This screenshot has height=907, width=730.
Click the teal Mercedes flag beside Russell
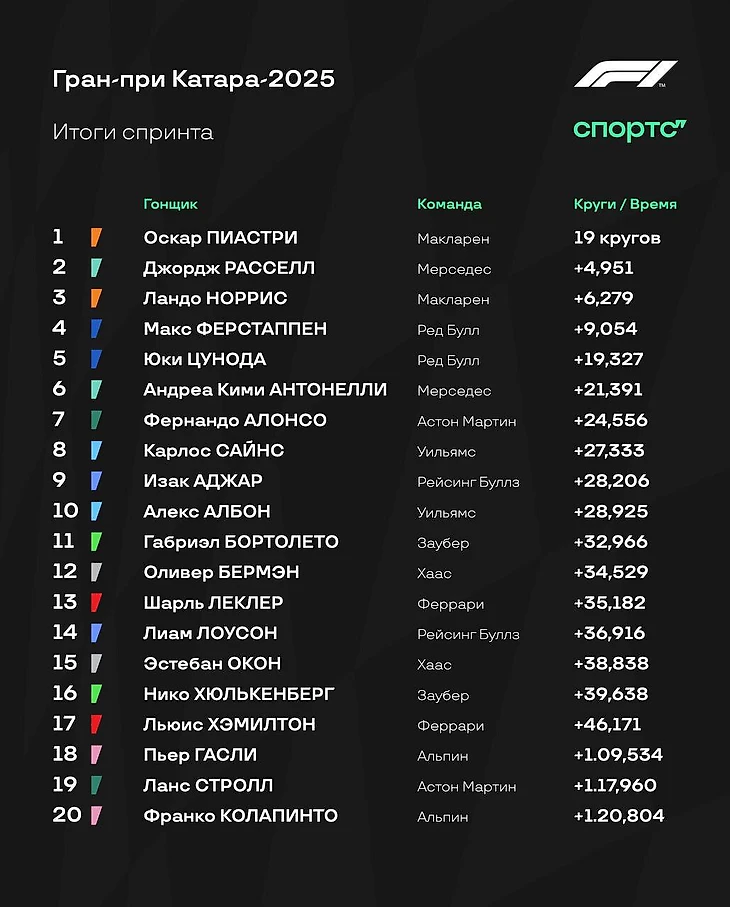(96, 268)
